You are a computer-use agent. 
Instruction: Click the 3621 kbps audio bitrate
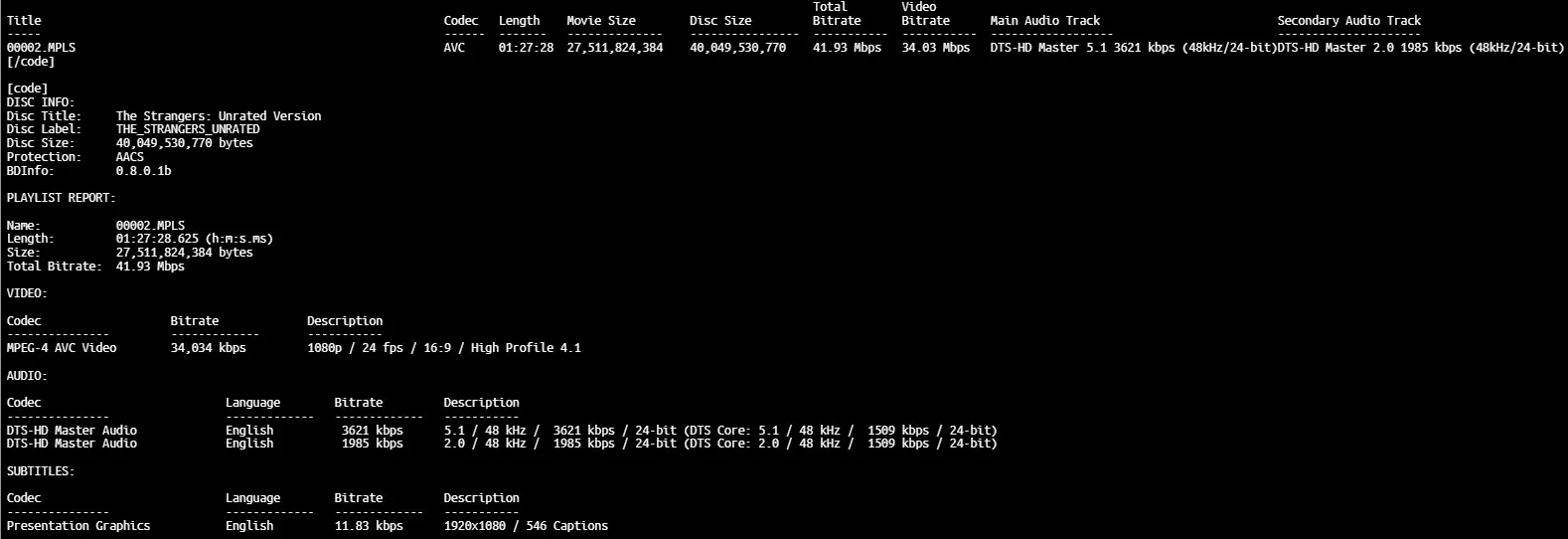coord(372,431)
